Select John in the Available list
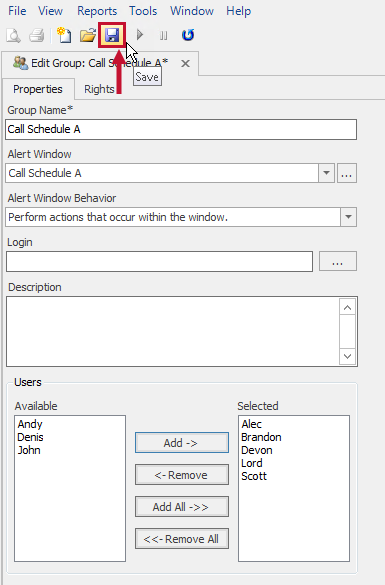Screen dimensions: 385x585 point(29,450)
